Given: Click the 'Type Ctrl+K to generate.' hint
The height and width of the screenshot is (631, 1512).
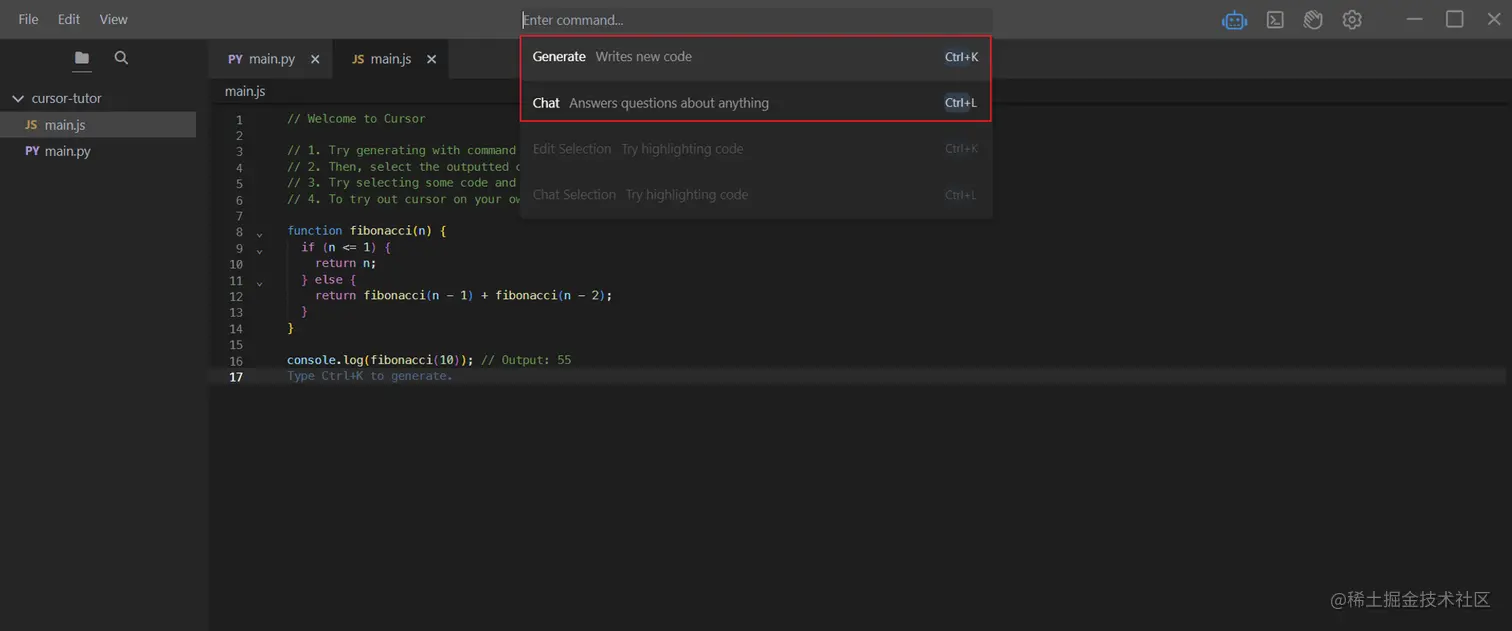Looking at the screenshot, I should coord(370,376).
